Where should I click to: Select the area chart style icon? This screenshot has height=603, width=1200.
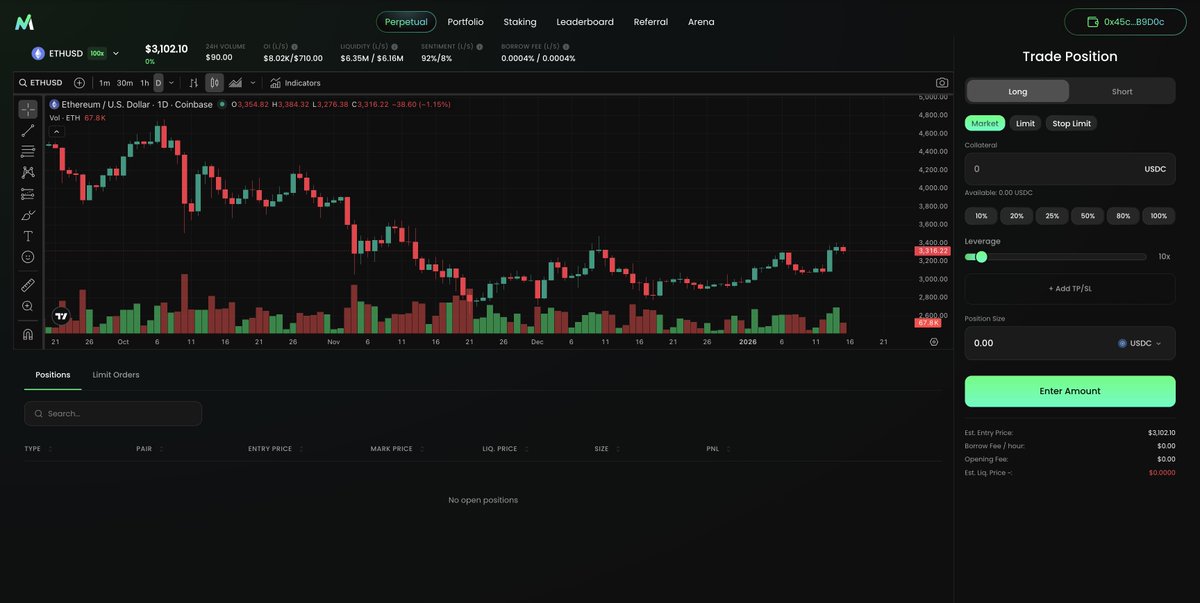coord(235,83)
